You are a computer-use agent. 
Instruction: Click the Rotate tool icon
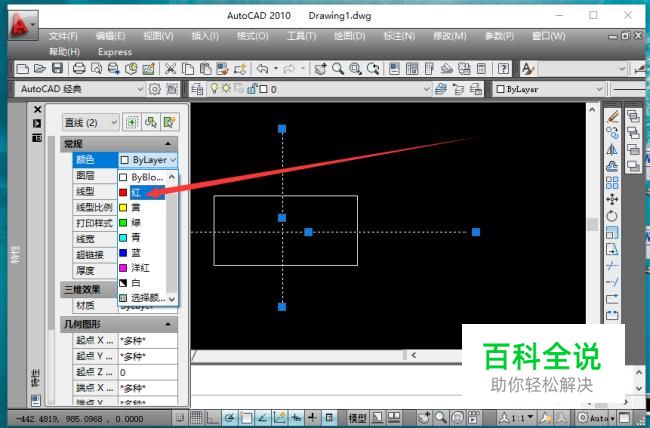click(x=612, y=216)
